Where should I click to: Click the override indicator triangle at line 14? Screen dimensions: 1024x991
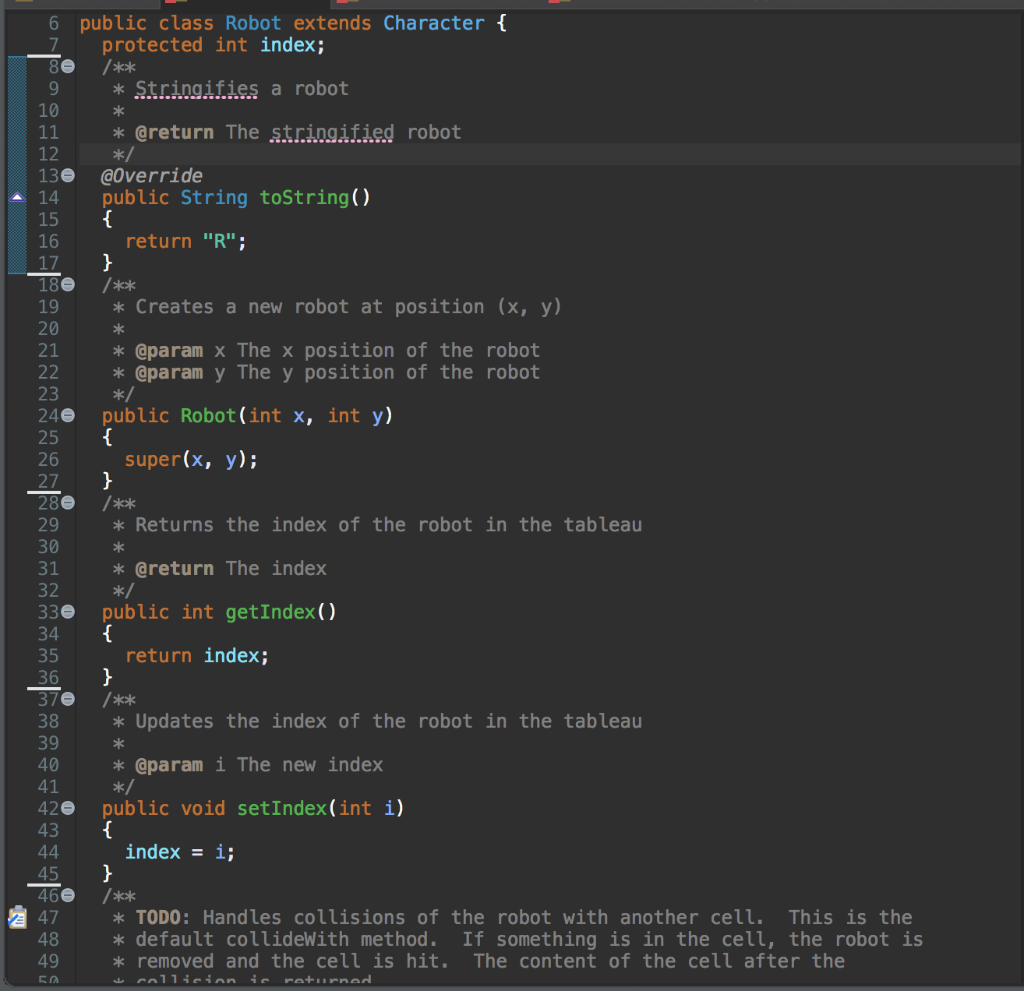coord(18,197)
